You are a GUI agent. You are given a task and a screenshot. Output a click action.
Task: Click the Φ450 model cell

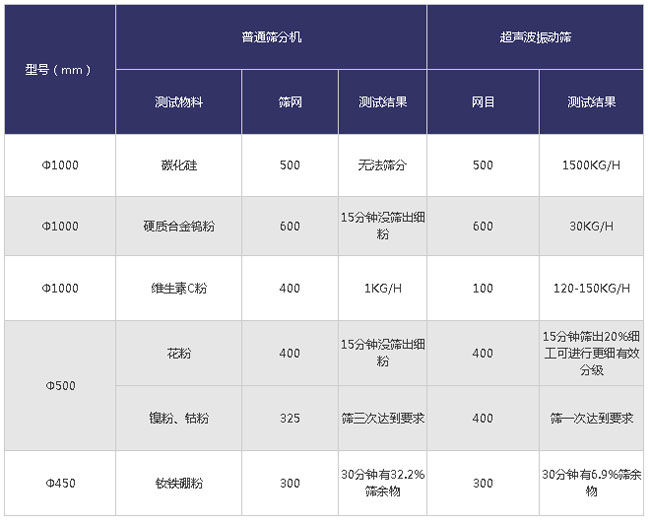click(59, 483)
